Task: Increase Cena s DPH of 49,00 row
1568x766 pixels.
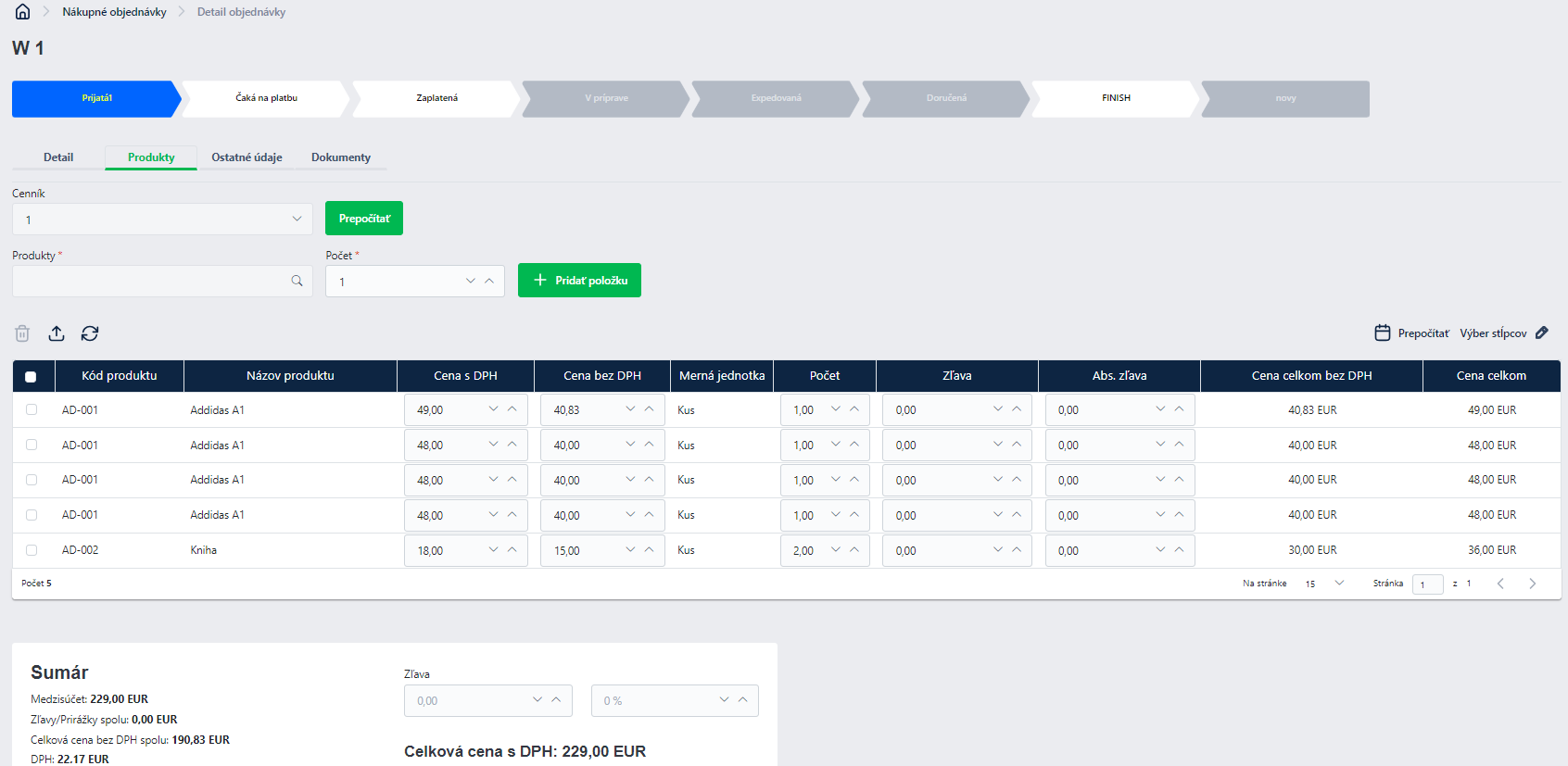Action: point(512,409)
